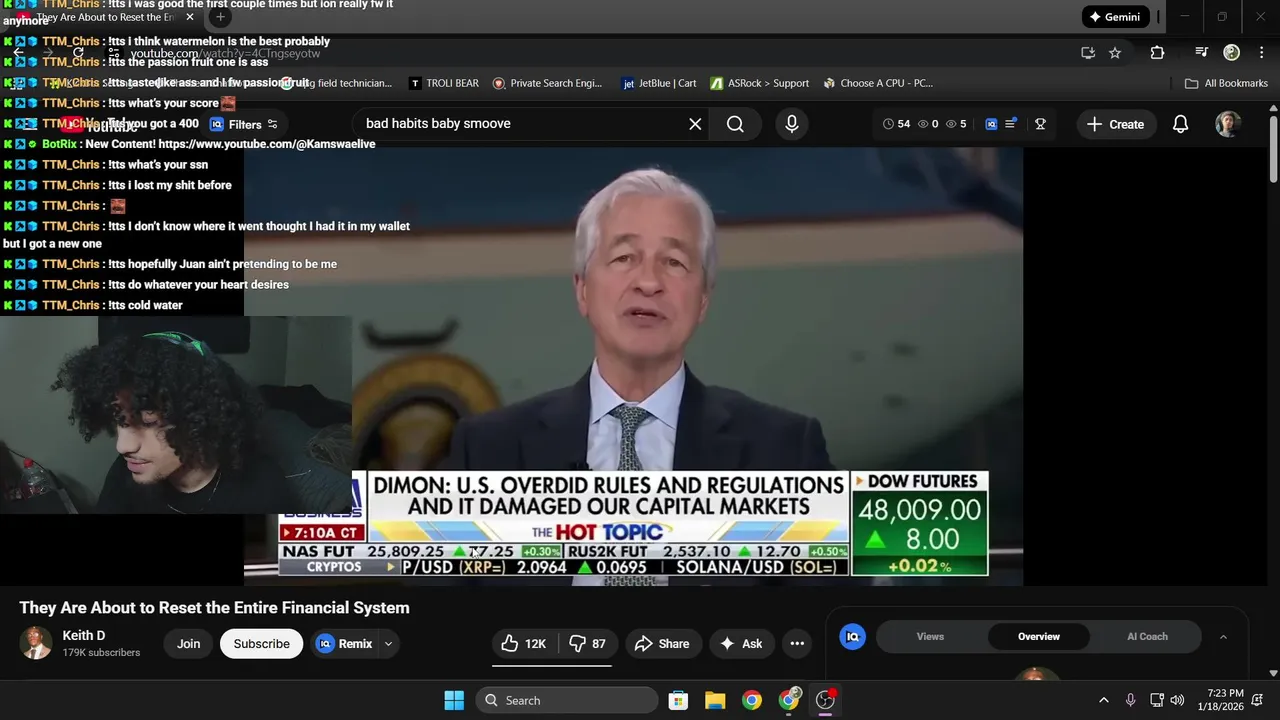
Task: Open the list icon with blue dot
Action: click(1011, 123)
